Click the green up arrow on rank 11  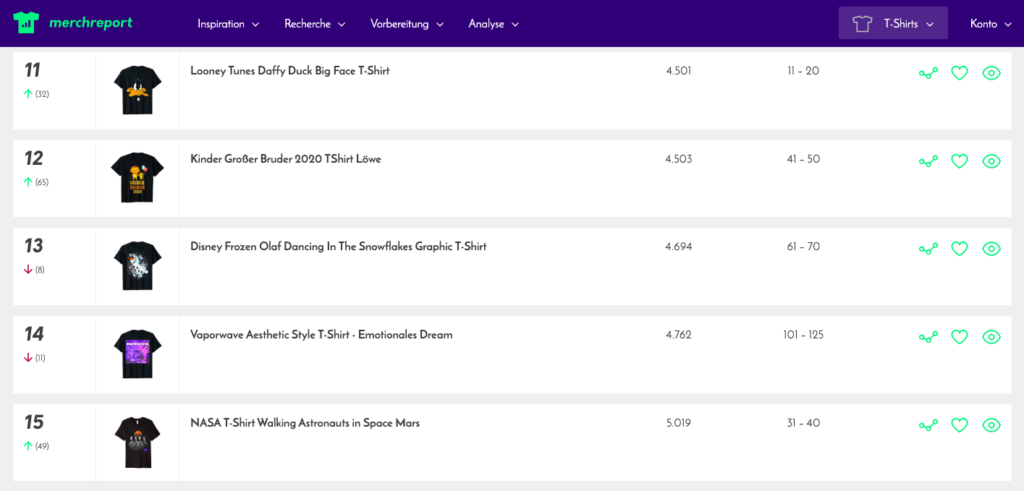pos(28,94)
